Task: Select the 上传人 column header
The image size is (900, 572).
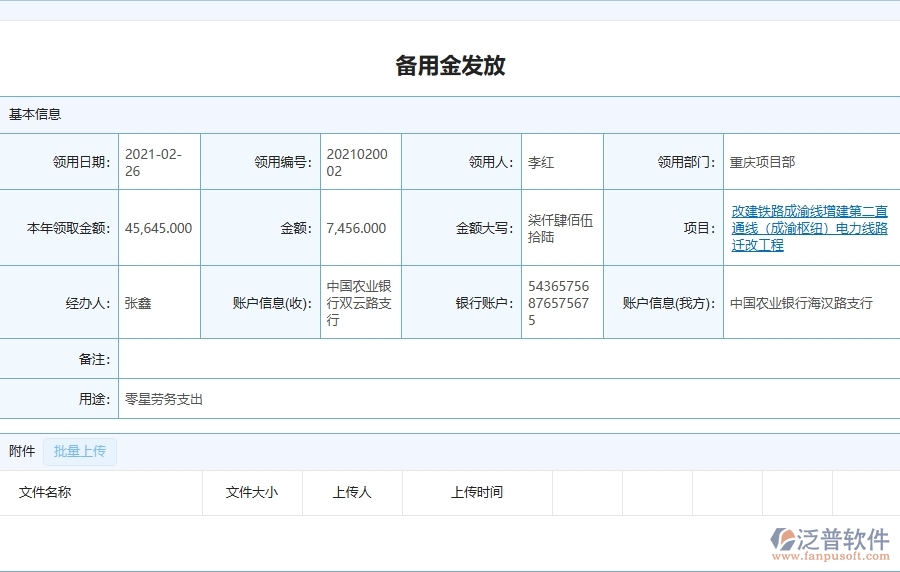Action: pos(352,492)
